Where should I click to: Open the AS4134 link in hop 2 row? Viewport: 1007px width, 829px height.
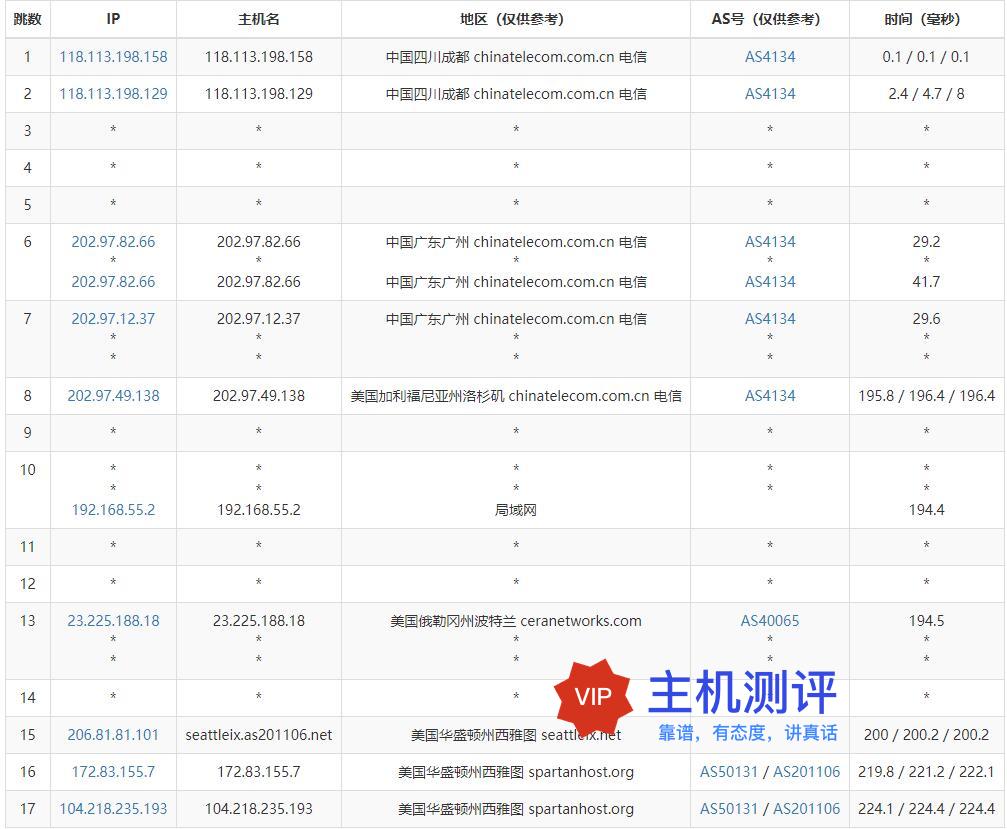770,94
